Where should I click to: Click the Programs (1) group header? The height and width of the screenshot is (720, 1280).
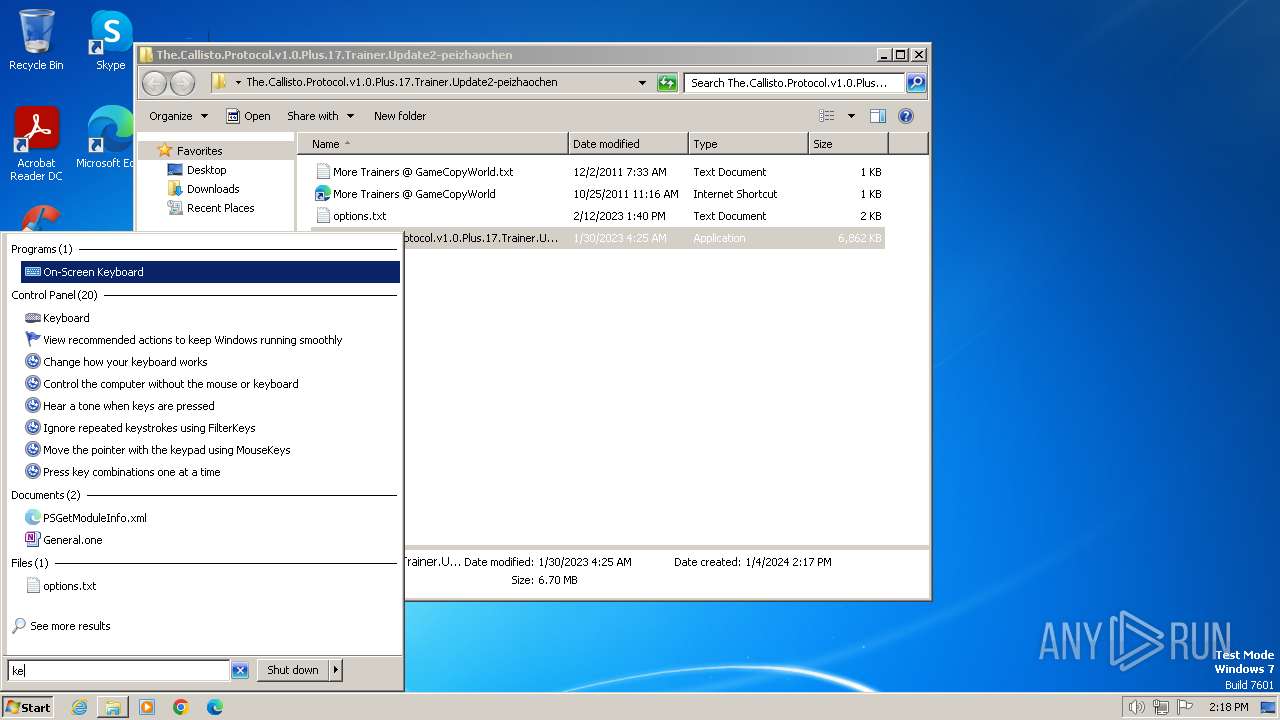click(x=42, y=249)
